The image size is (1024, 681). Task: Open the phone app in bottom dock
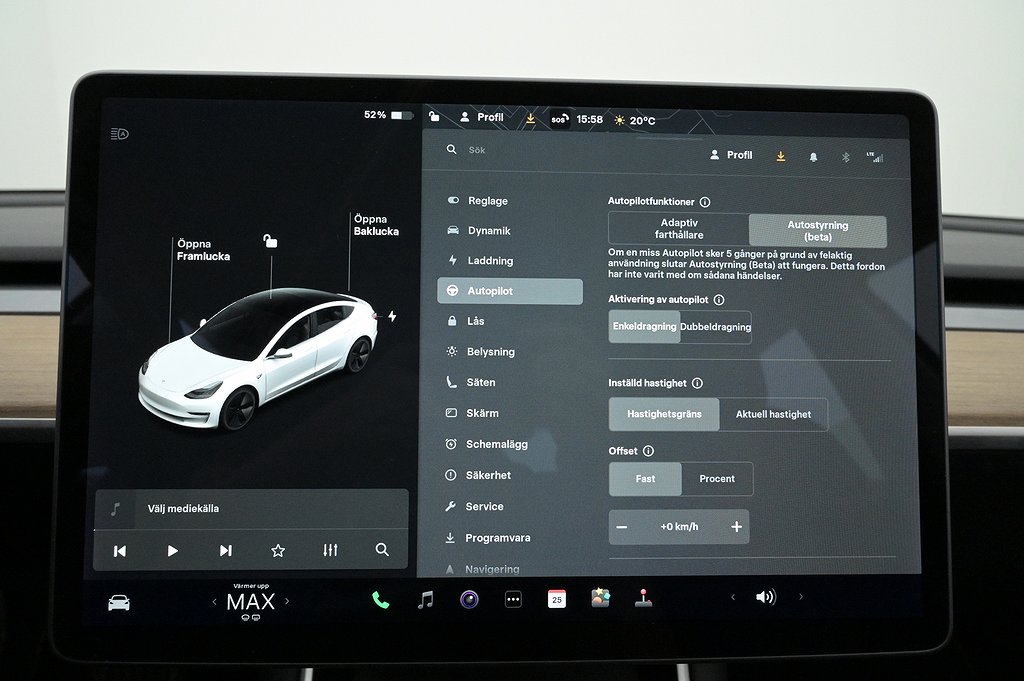click(x=380, y=600)
